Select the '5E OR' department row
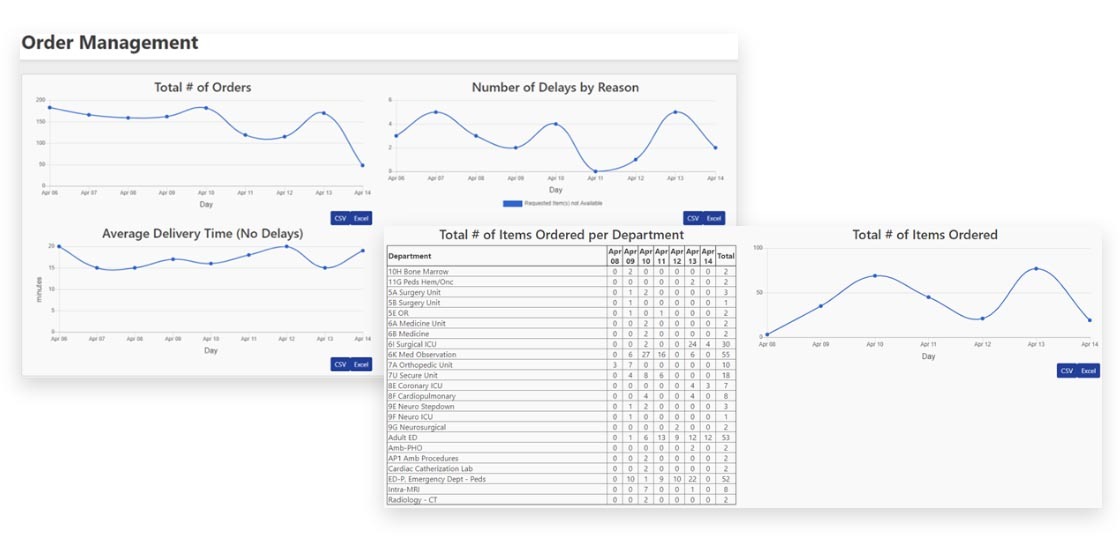 coord(561,313)
